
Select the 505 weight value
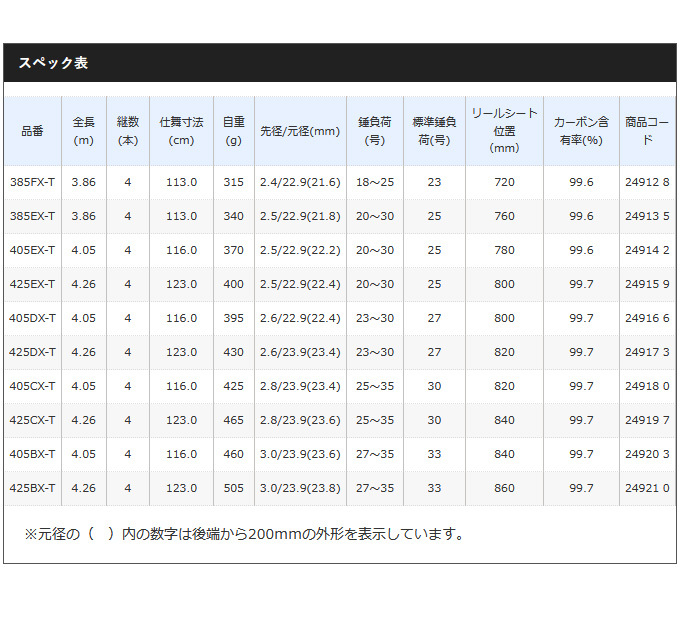coord(233,488)
